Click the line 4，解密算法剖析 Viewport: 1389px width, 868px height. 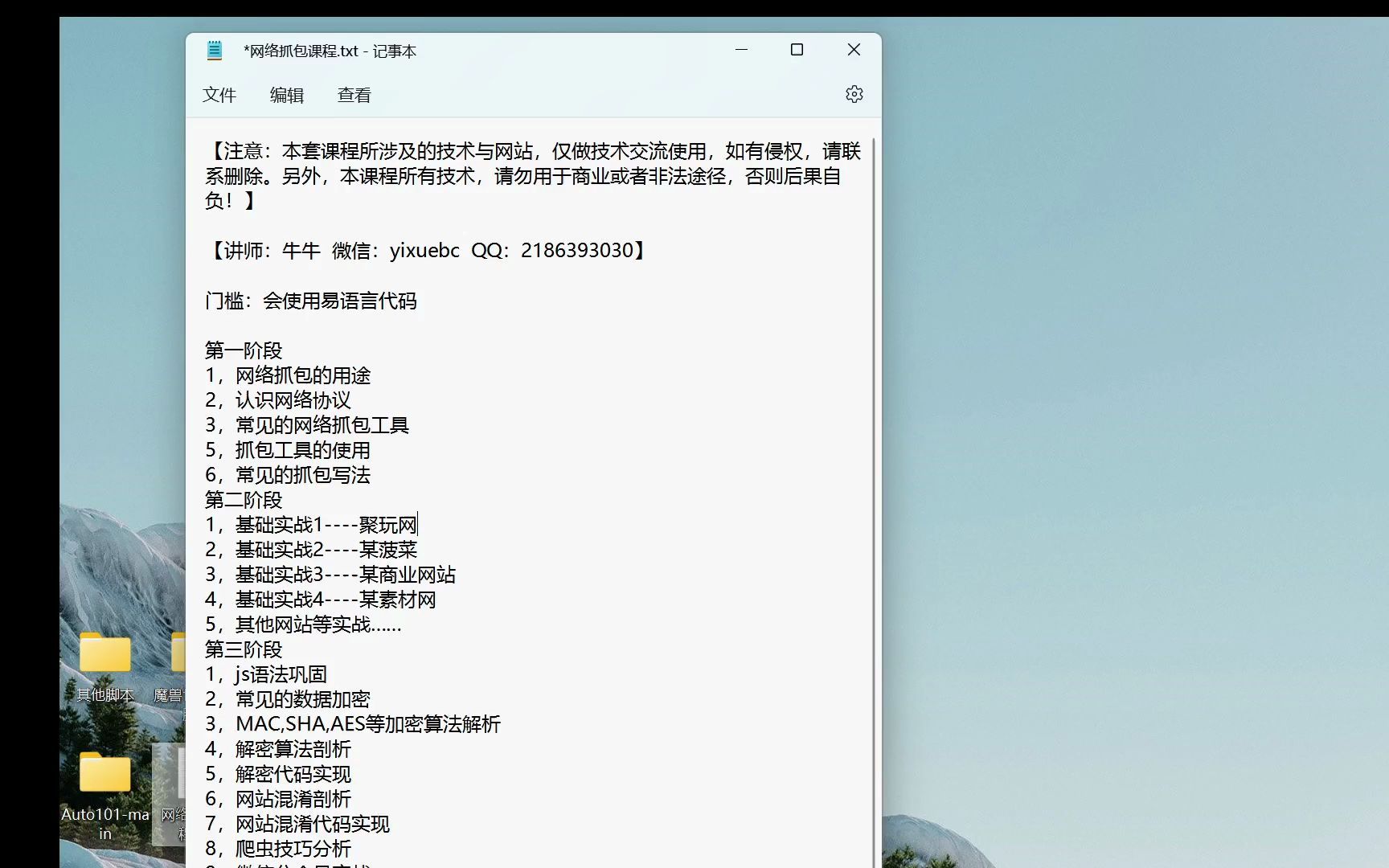[x=278, y=749]
